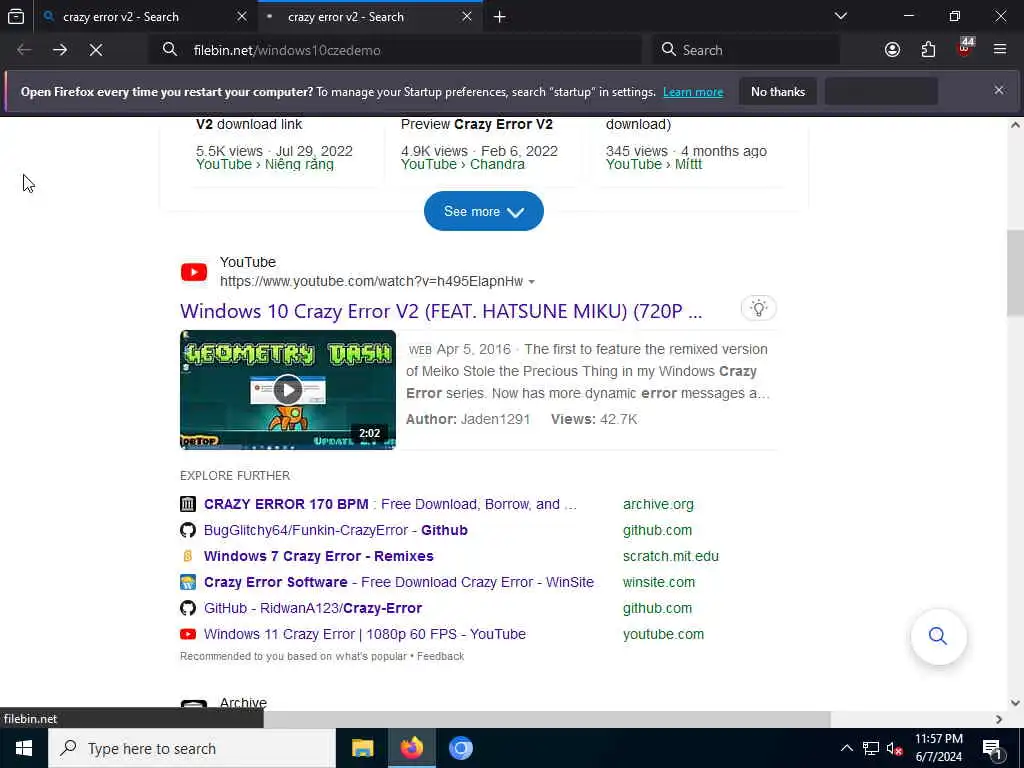Open 'Windows 10 Crazy Error V2 (FEAT. HATSUNE MIKU)' result
This screenshot has width=1024, height=768.
(x=441, y=311)
